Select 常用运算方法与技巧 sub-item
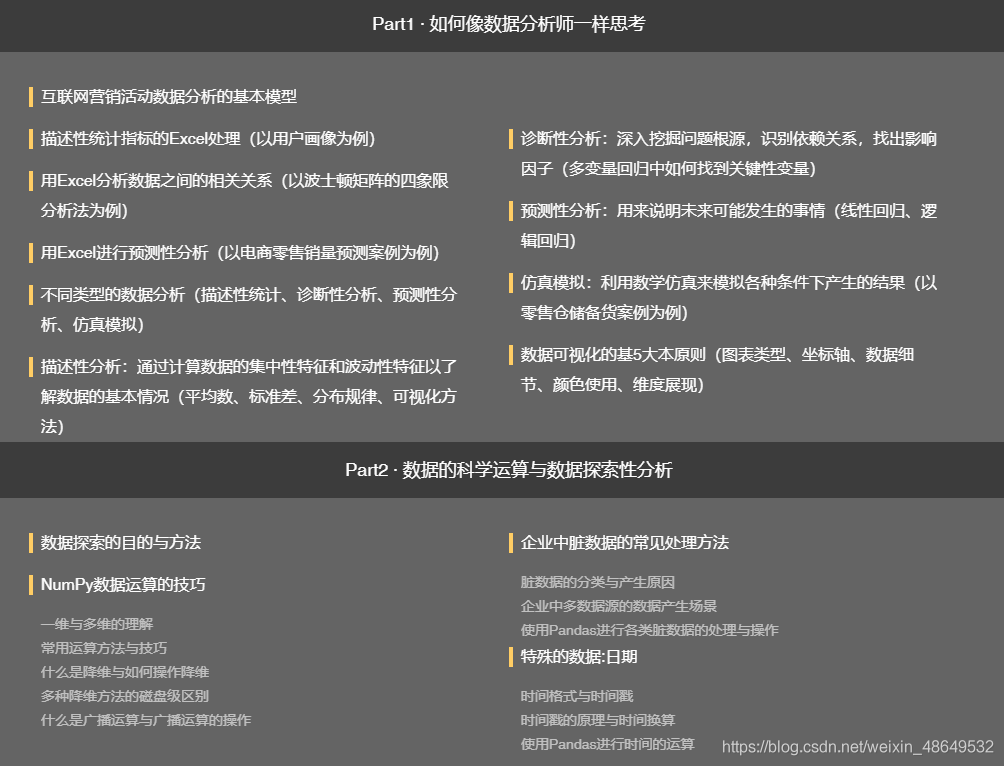The height and width of the screenshot is (766, 1004). coord(104,648)
